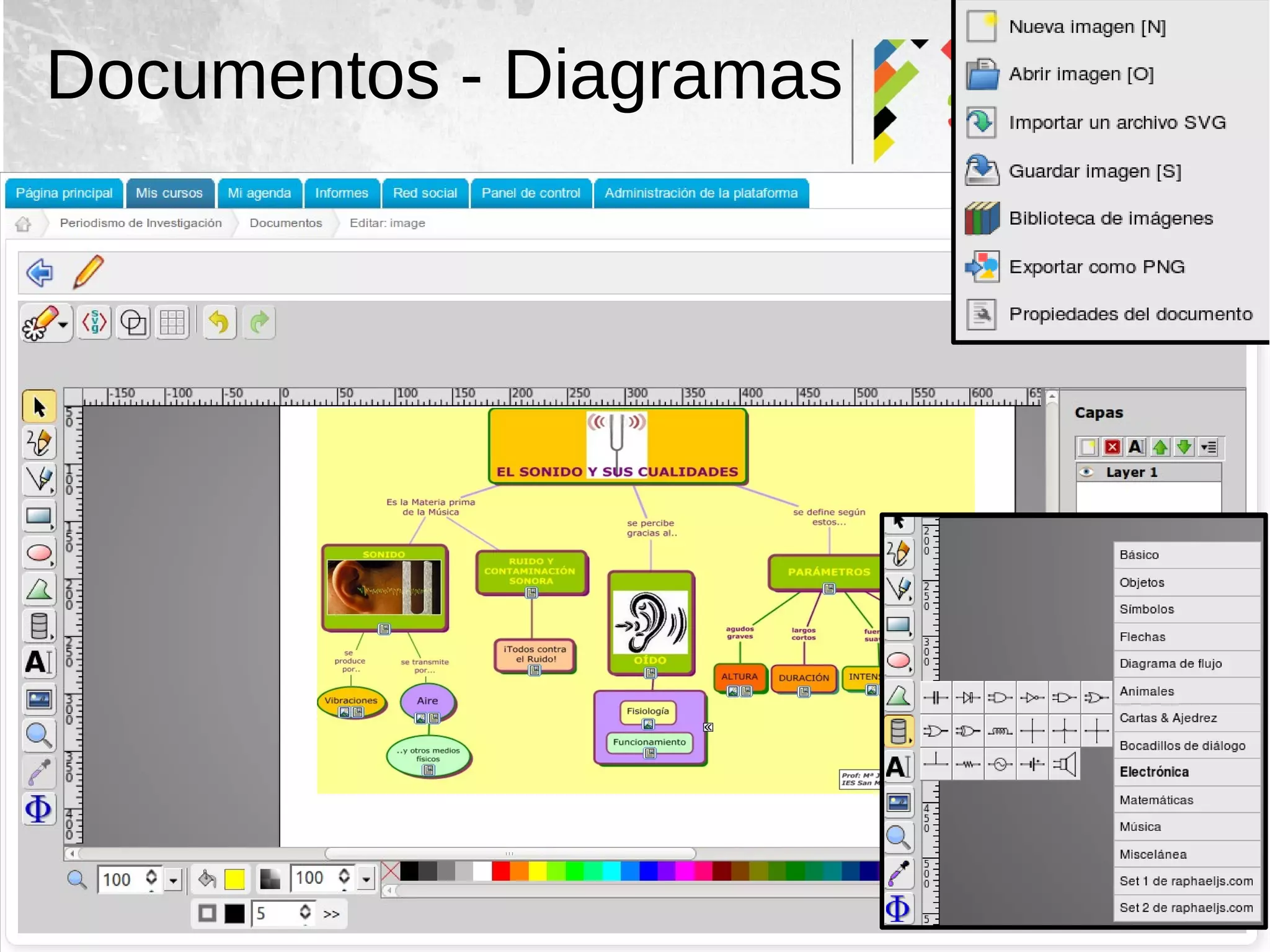Pick red from the color palette
The image size is (1270, 952).
coord(500,871)
